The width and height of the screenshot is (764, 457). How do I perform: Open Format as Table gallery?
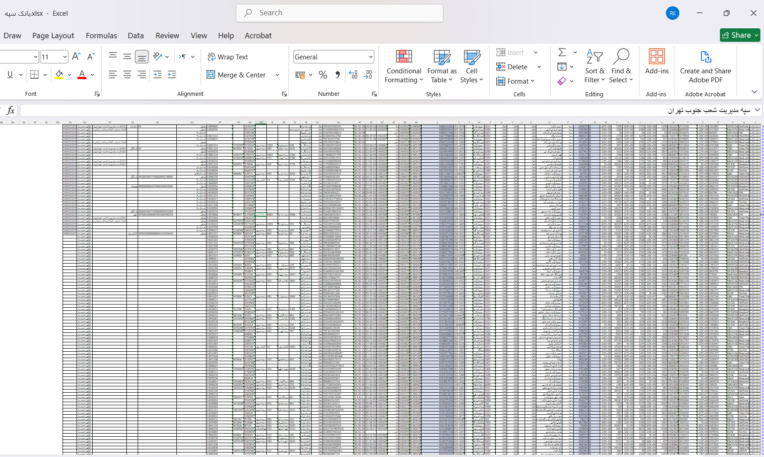coord(442,67)
